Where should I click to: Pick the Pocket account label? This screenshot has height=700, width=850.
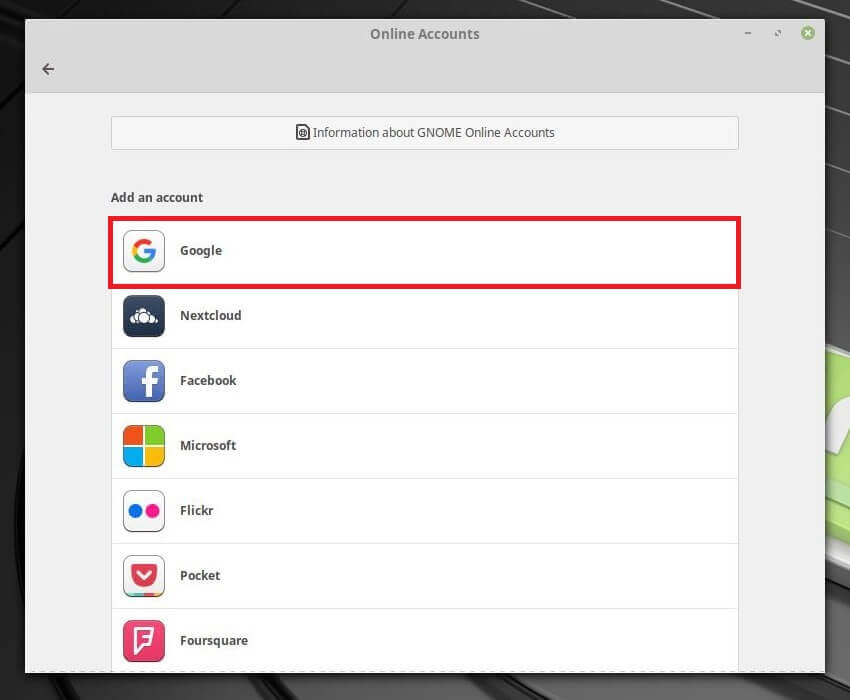pyautogui.click(x=200, y=576)
